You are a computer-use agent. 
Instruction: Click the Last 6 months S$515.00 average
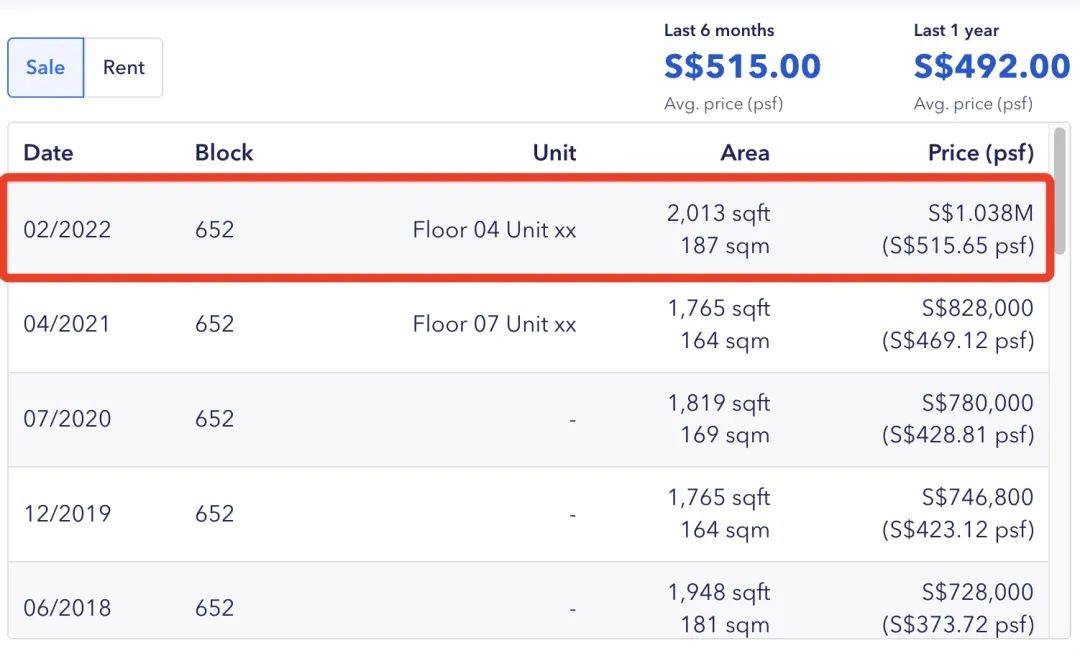tap(742, 67)
